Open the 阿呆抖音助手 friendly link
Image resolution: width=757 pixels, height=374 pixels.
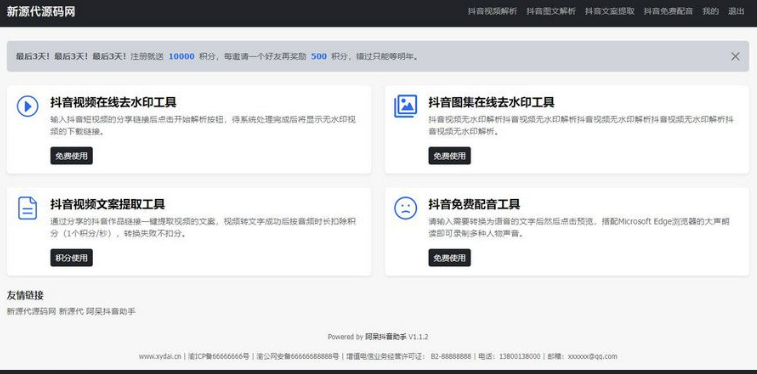click(111, 312)
